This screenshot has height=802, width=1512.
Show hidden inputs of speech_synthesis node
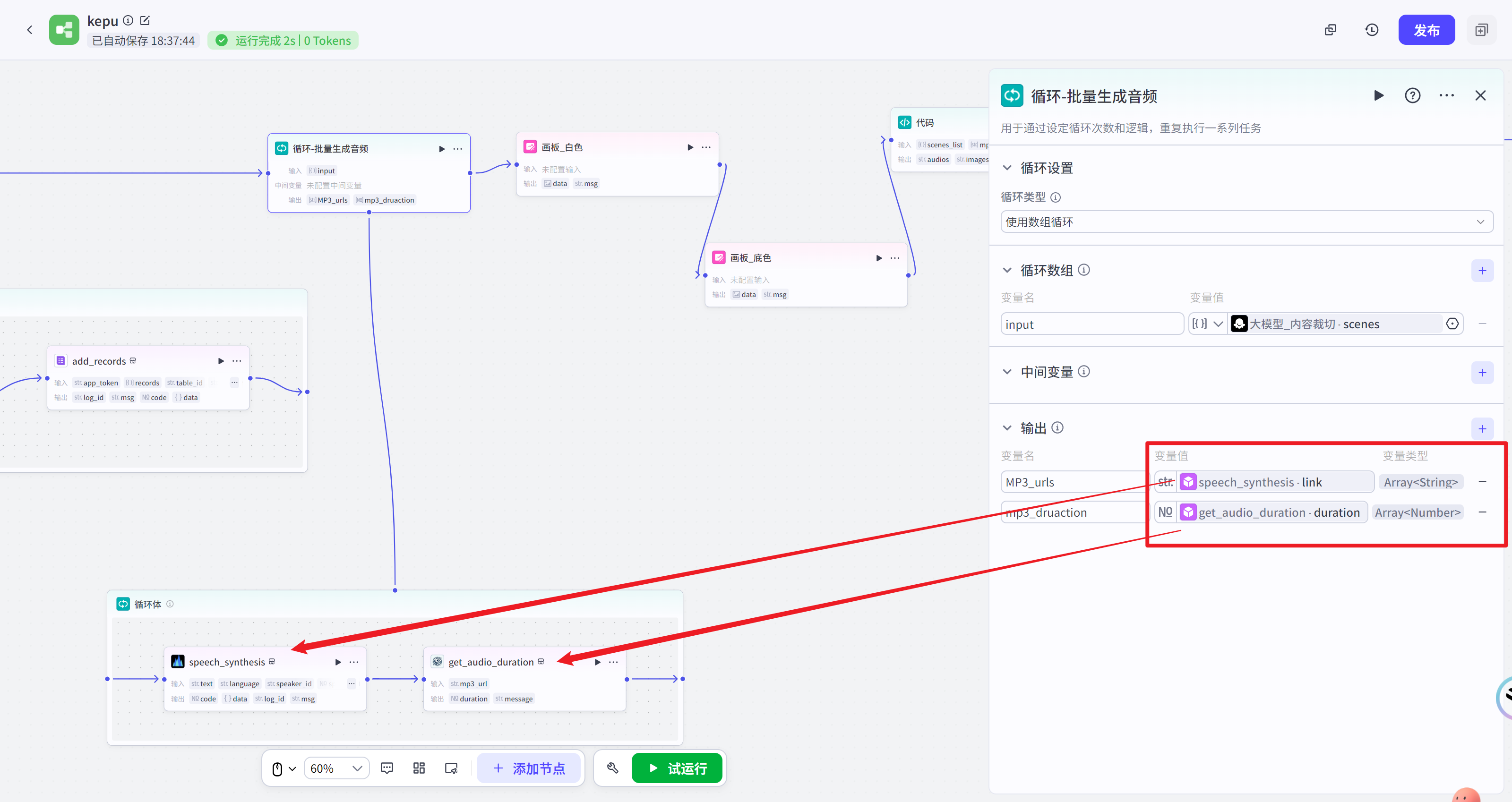pyautogui.click(x=351, y=683)
